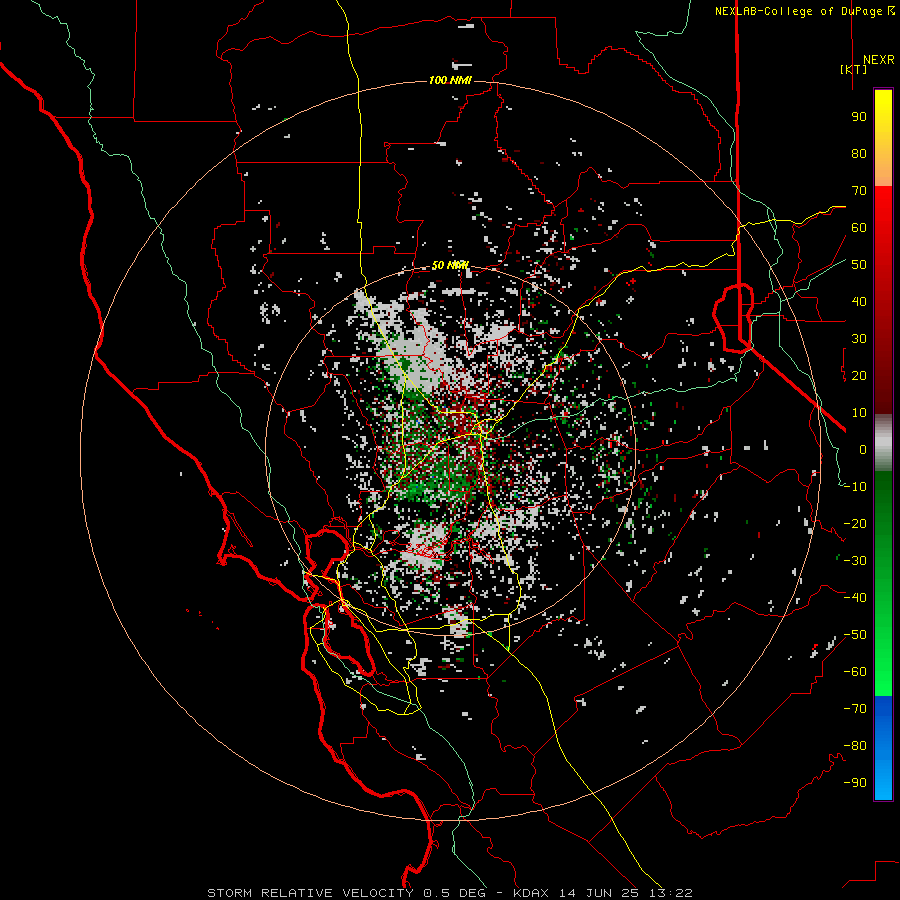The image size is (900, 900).
Task: Click the -20 value on velocity scale
Action: pyautogui.click(x=855, y=524)
